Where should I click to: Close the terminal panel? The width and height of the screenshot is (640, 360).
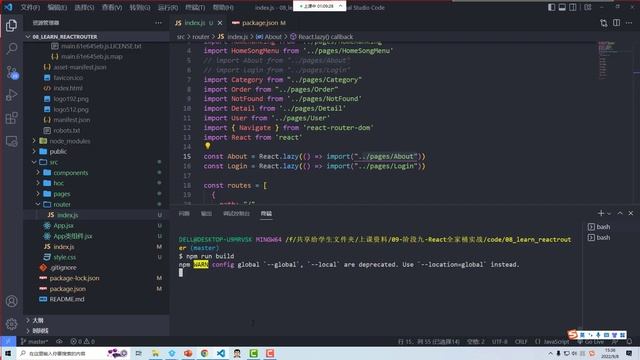click(631, 213)
